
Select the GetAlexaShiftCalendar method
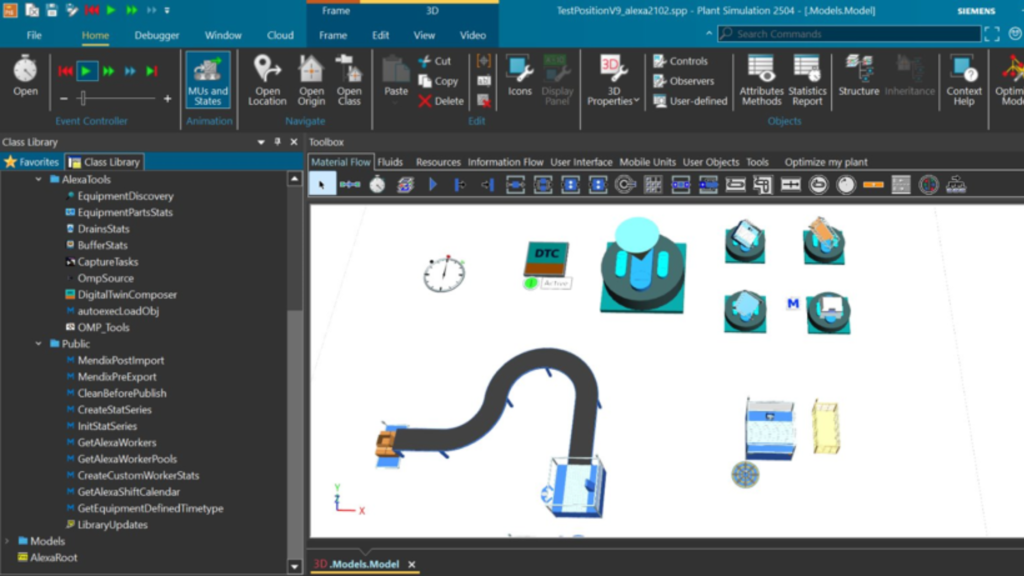click(x=129, y=492)
